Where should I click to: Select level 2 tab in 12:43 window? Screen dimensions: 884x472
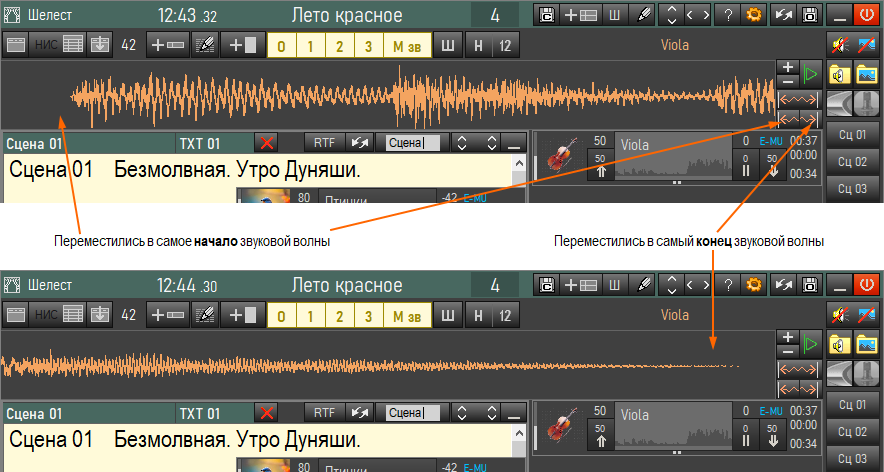pos(339,46)
